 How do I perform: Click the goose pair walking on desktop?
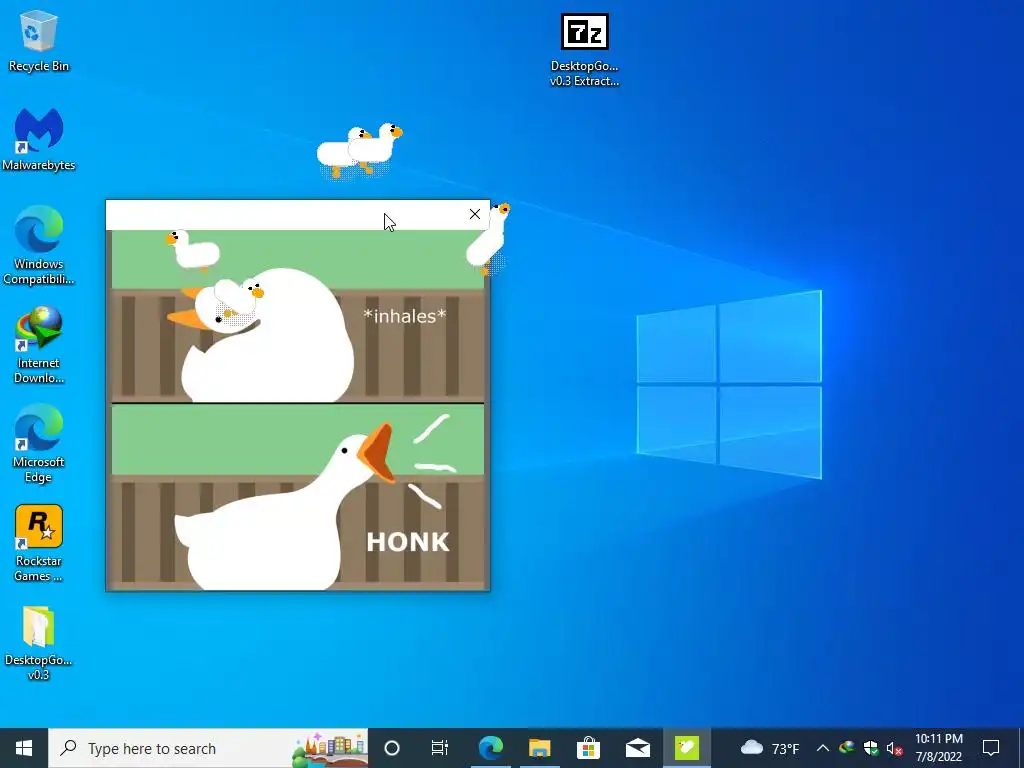click(x=359, y=152)
